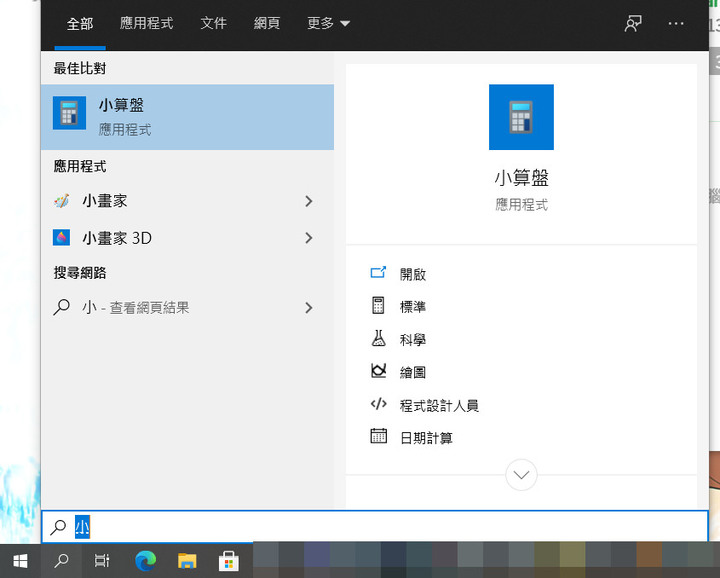Launch Microsoft Edge from taskbar
The width and height of the screenshot is (720, 578).
tap(146, 561)
